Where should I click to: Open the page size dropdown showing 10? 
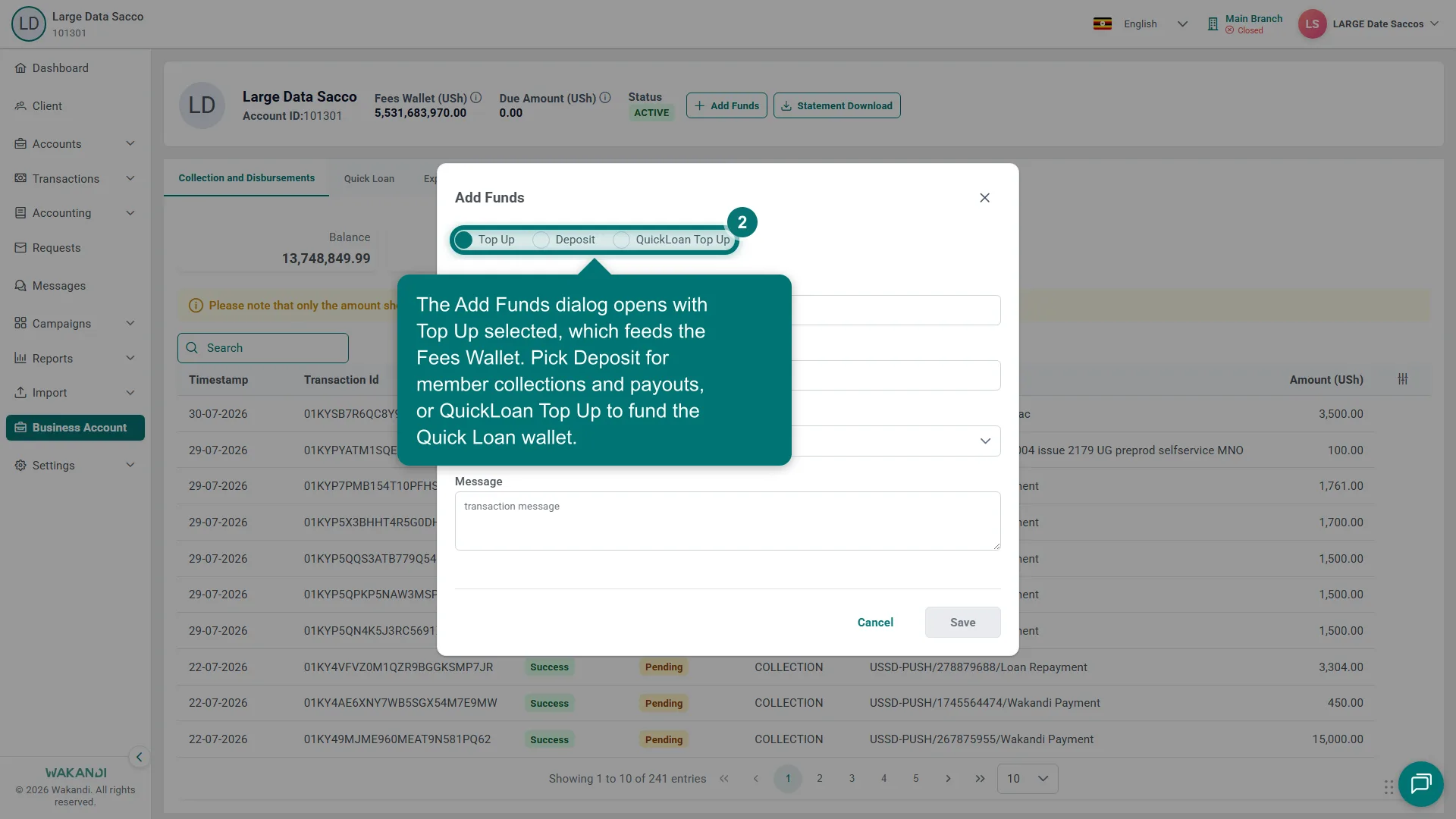(x=1028, y=779)
